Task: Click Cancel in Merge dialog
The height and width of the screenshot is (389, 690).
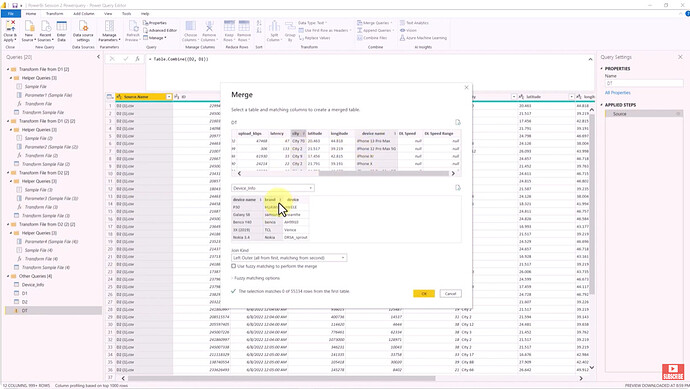Action: click(450, 294)
